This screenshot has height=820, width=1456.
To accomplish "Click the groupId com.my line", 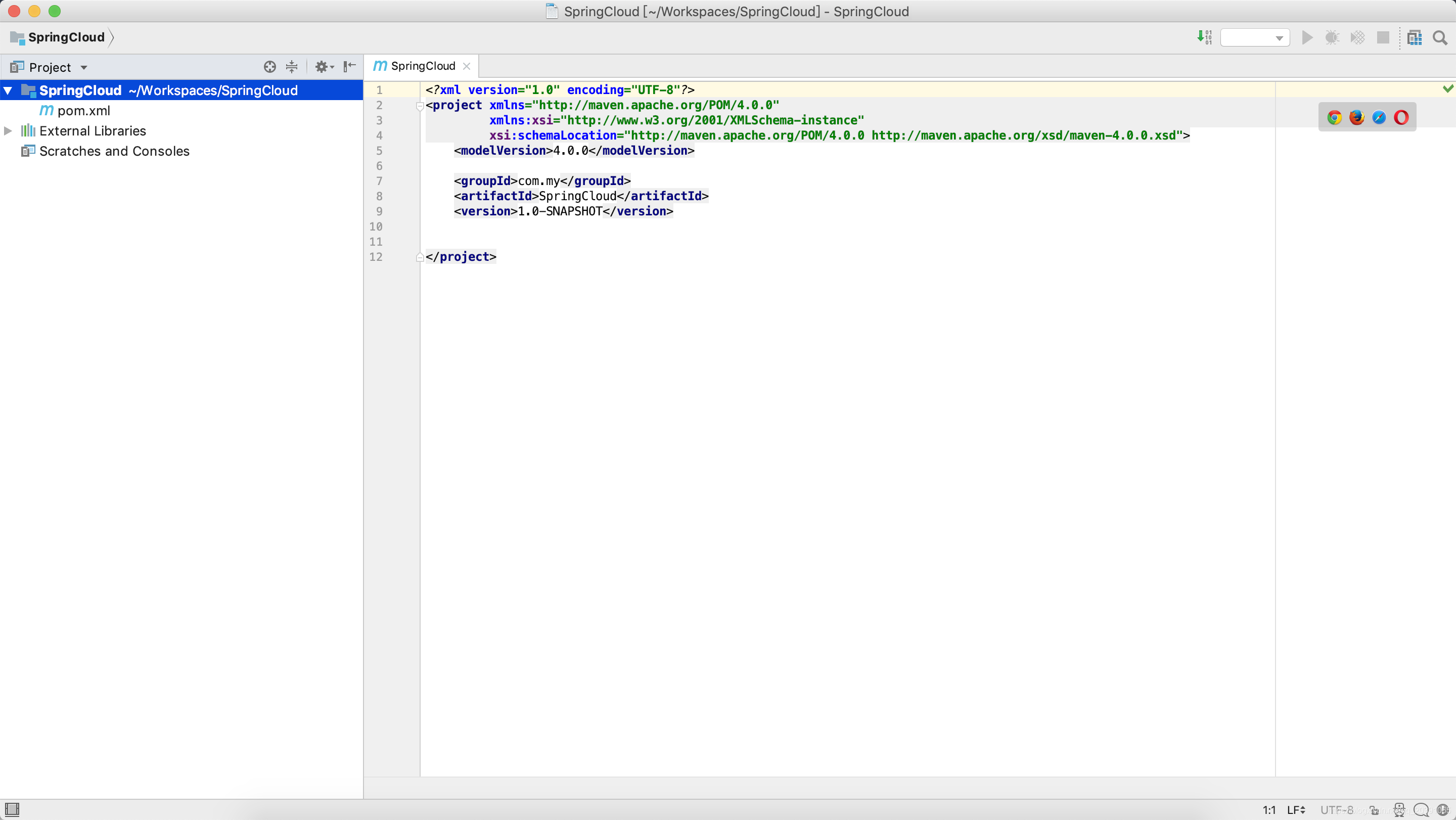I will (x=542, y=181).
